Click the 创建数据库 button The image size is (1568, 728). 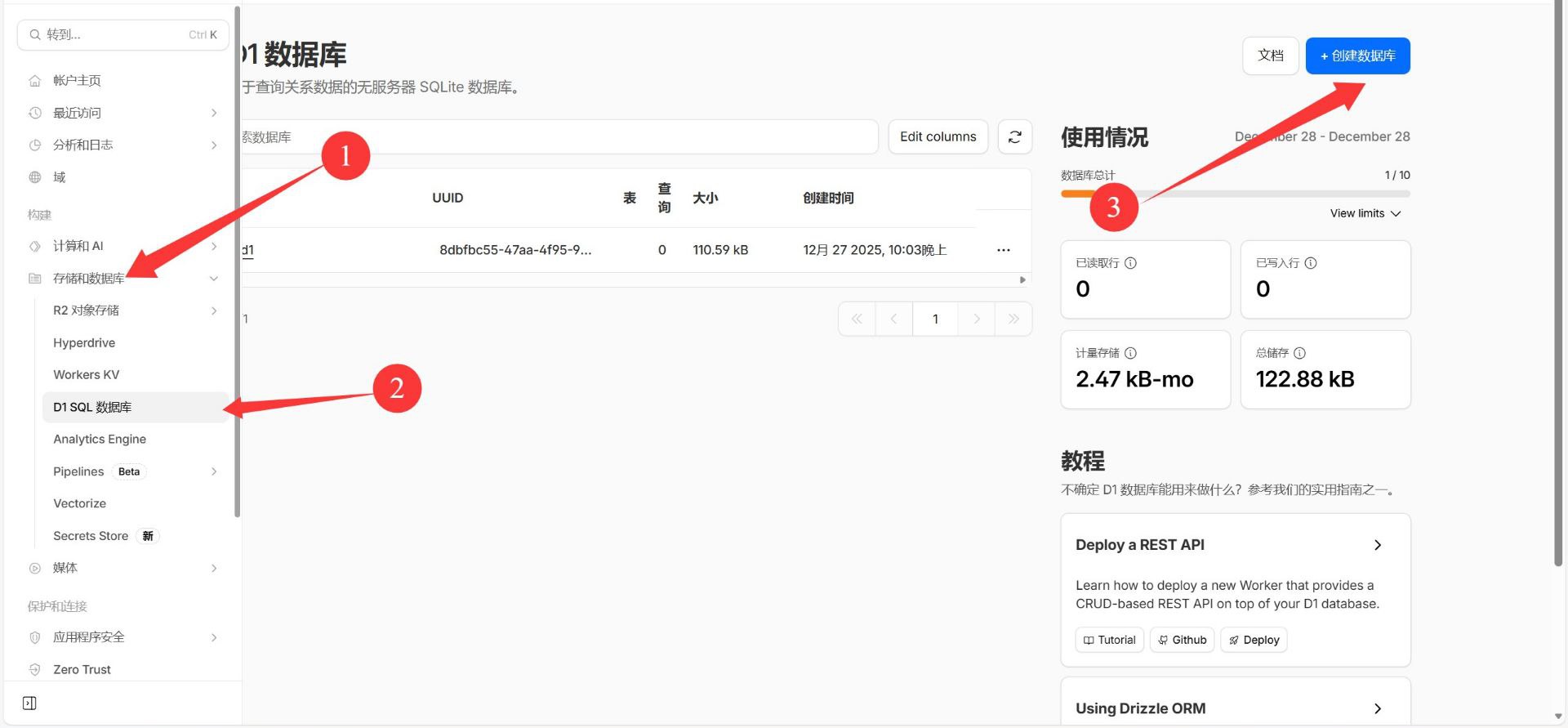(x=1357, y=56)
